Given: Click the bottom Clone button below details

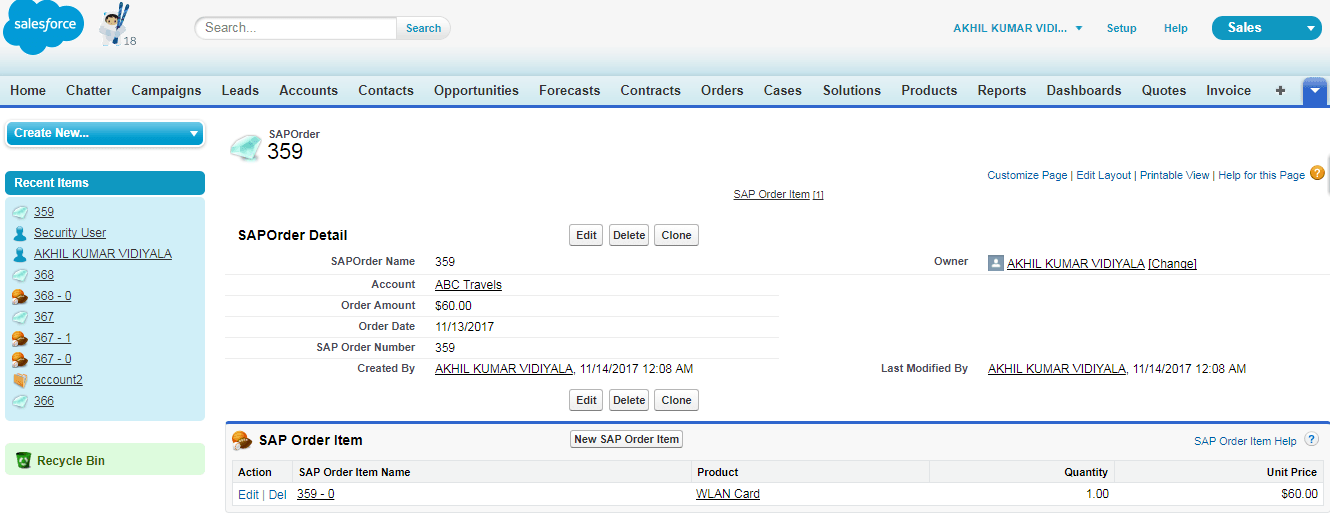Looking at the screenshot, I should (676, 400).
